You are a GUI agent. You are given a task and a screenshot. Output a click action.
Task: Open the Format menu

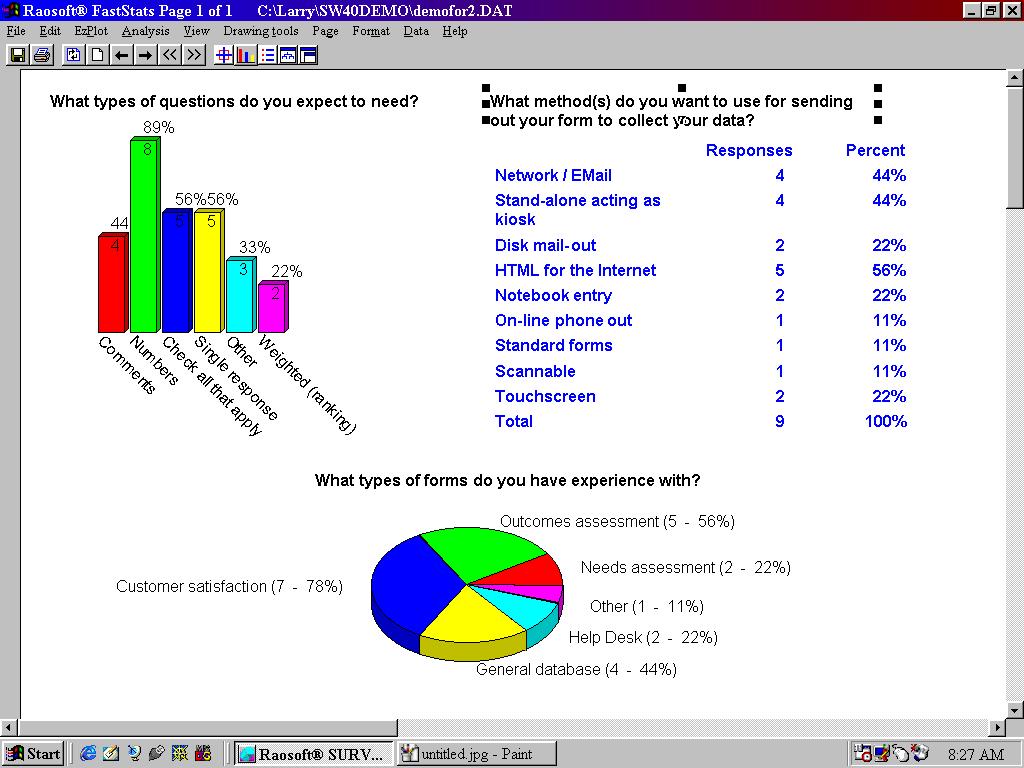[x=371, y=31]
